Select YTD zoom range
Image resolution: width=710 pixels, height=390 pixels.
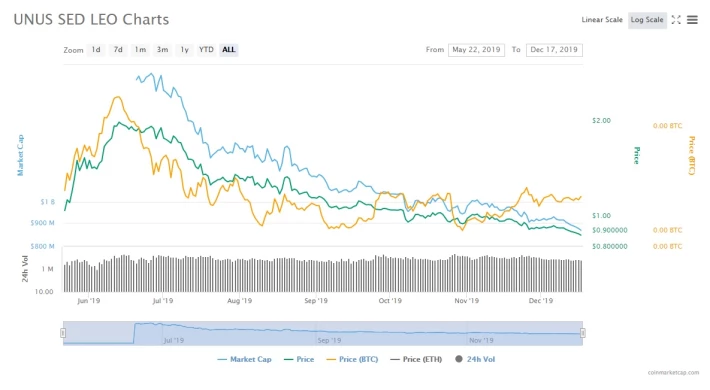click(206, 50)
